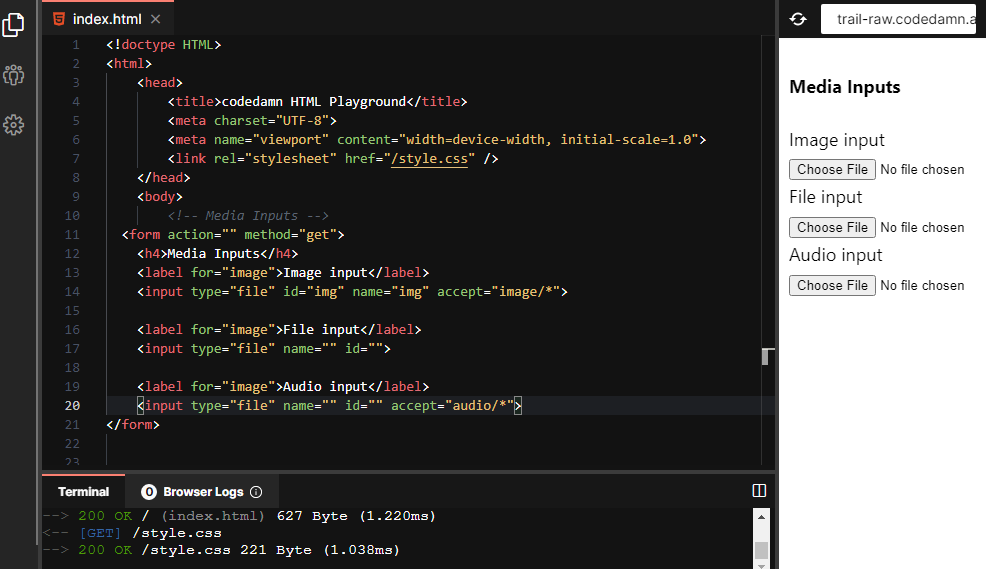
Task: Open the file explorer sidebar icon
Action: coord(13,25)
